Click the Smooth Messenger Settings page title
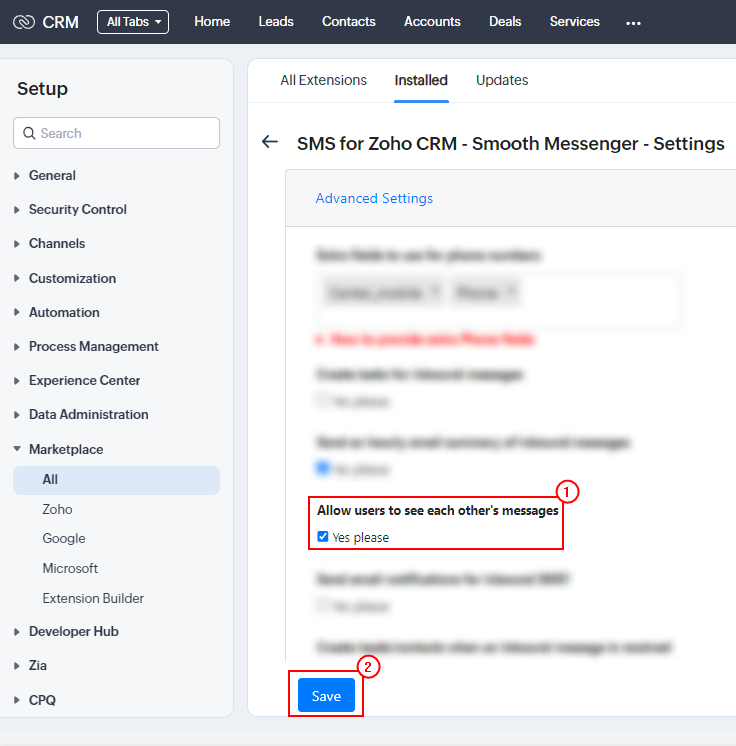736x746 pixels. pos(510,144)
